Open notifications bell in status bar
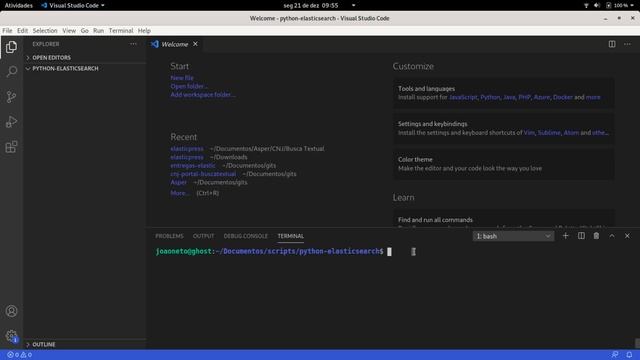Screen dimensions: 640x360 629,355
